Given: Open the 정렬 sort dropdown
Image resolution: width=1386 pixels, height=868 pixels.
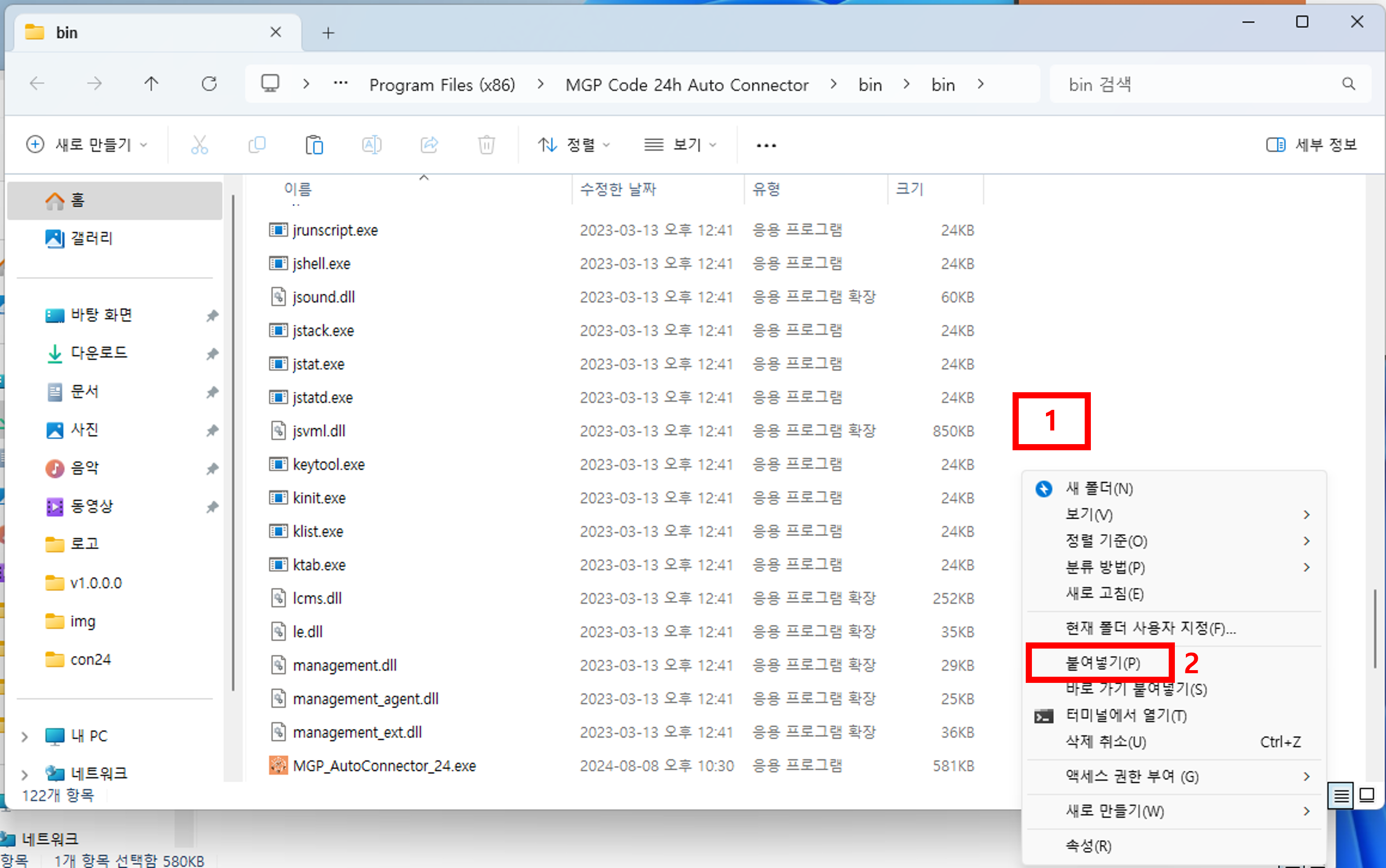Looking at the screenshot, I should click(x=574, y=145).
